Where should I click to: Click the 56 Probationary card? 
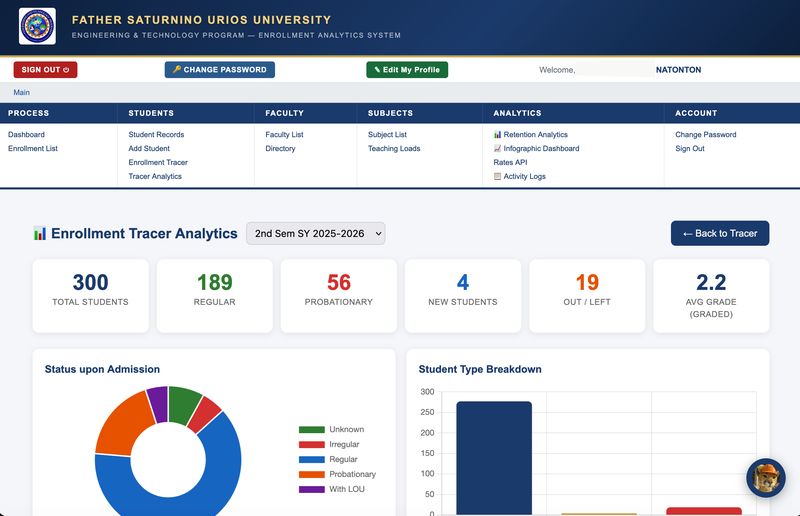coord(339,296)
